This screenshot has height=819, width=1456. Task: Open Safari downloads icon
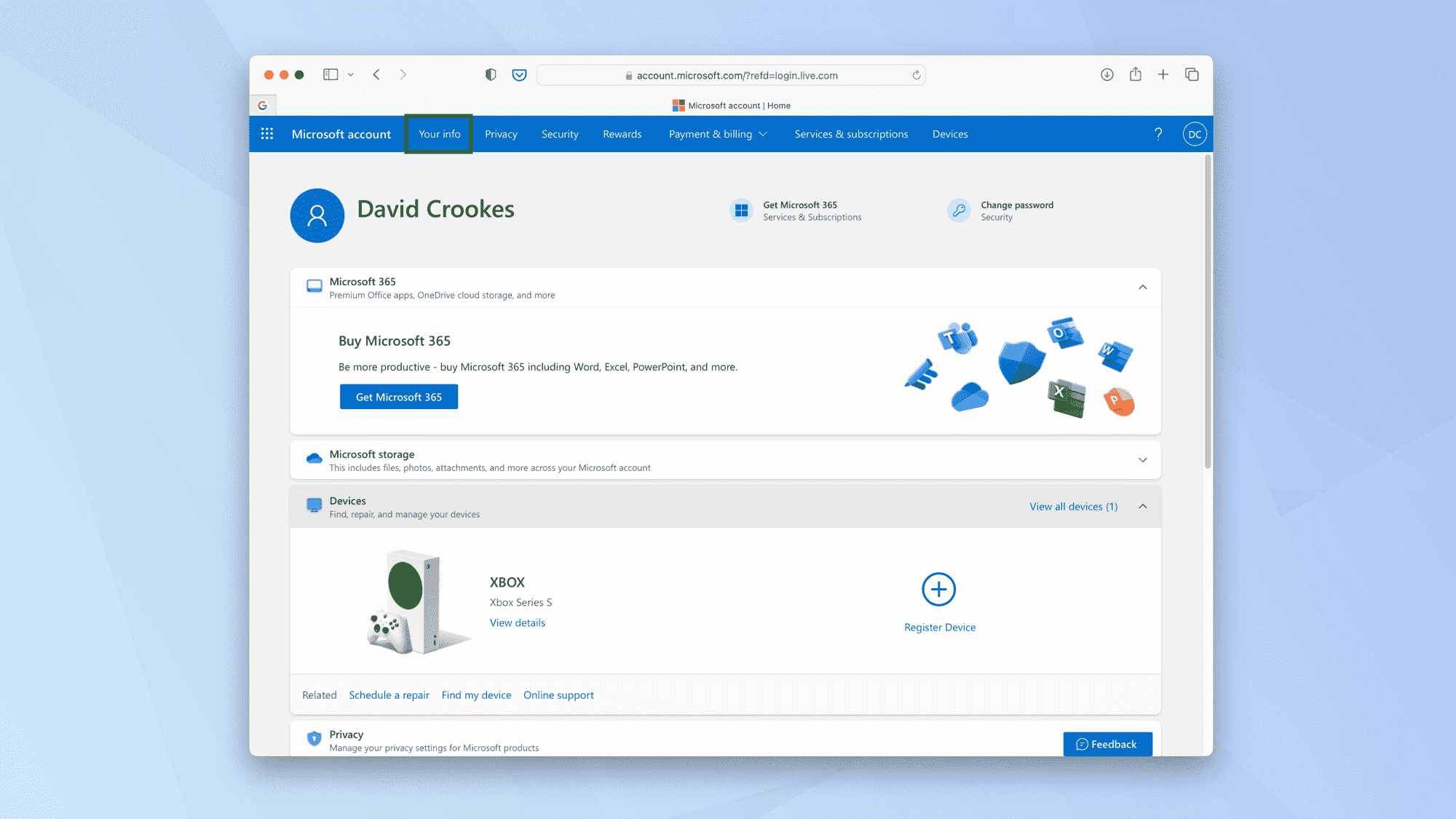pos(1107,74)
